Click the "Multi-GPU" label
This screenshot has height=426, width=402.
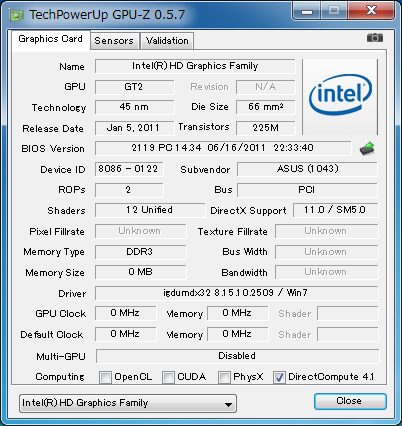61,357
